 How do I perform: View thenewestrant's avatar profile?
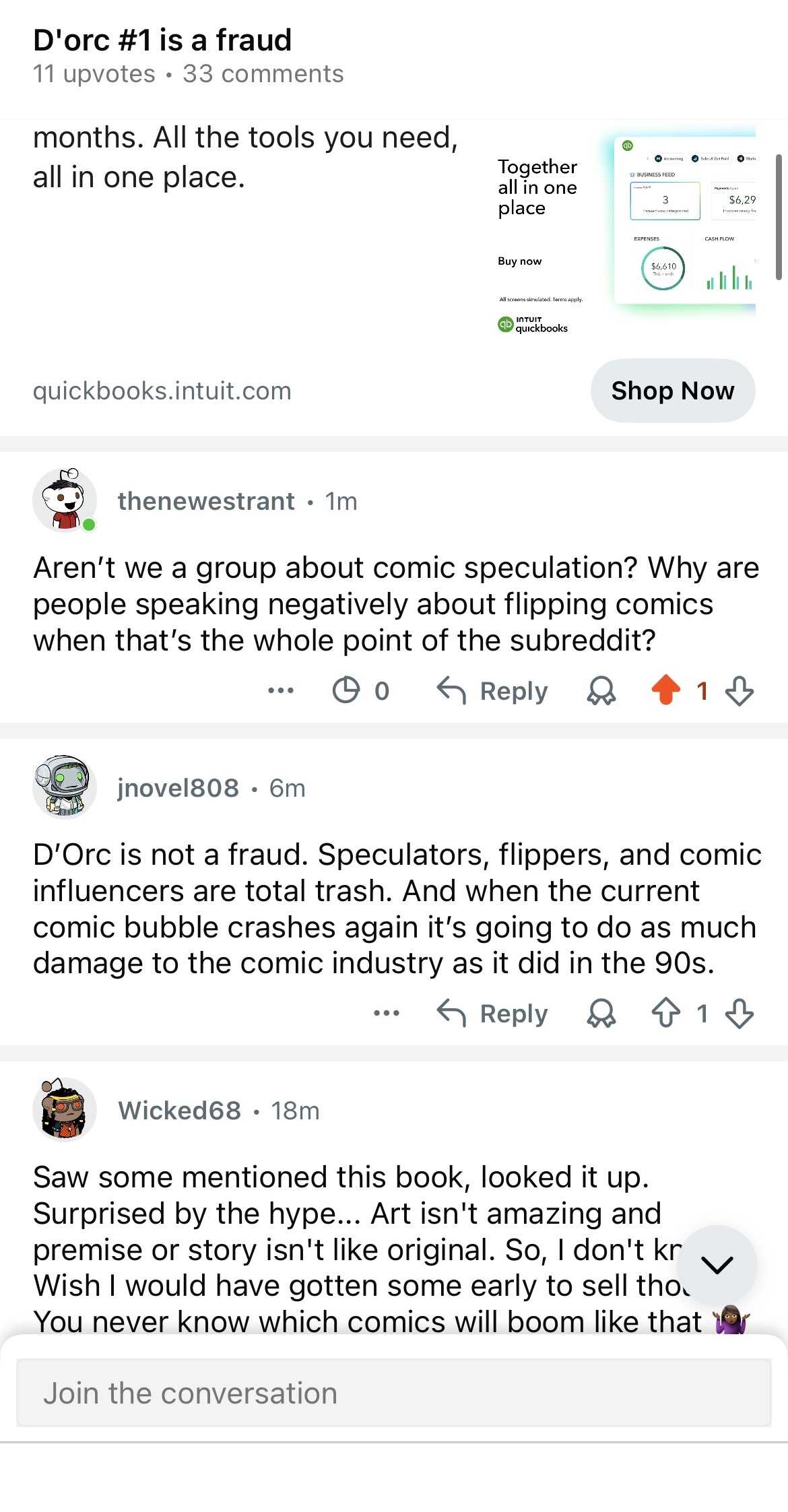65,500
